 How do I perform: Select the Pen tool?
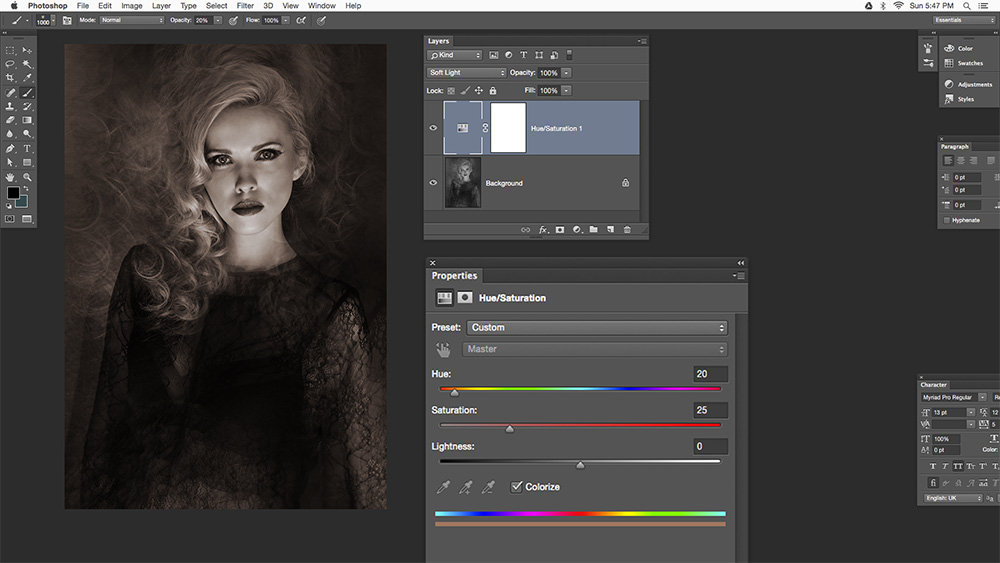10,149
